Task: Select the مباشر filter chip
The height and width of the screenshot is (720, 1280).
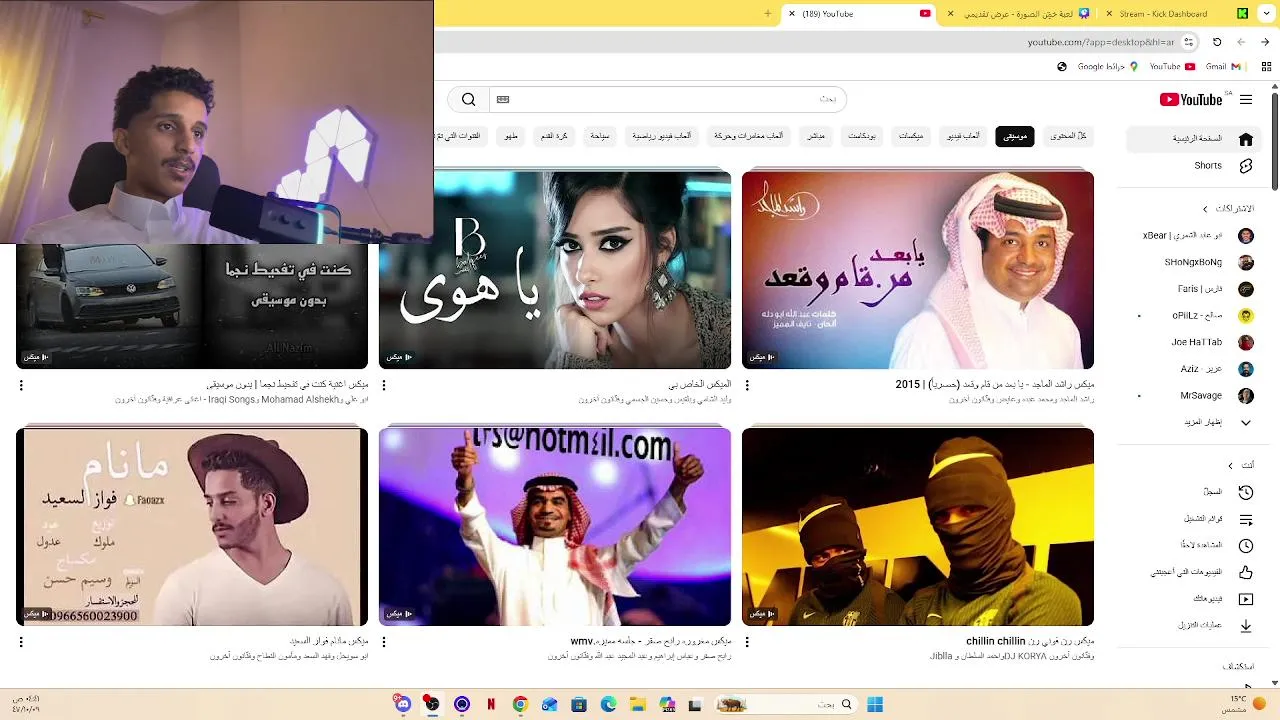Action: (x=816, y=136)
